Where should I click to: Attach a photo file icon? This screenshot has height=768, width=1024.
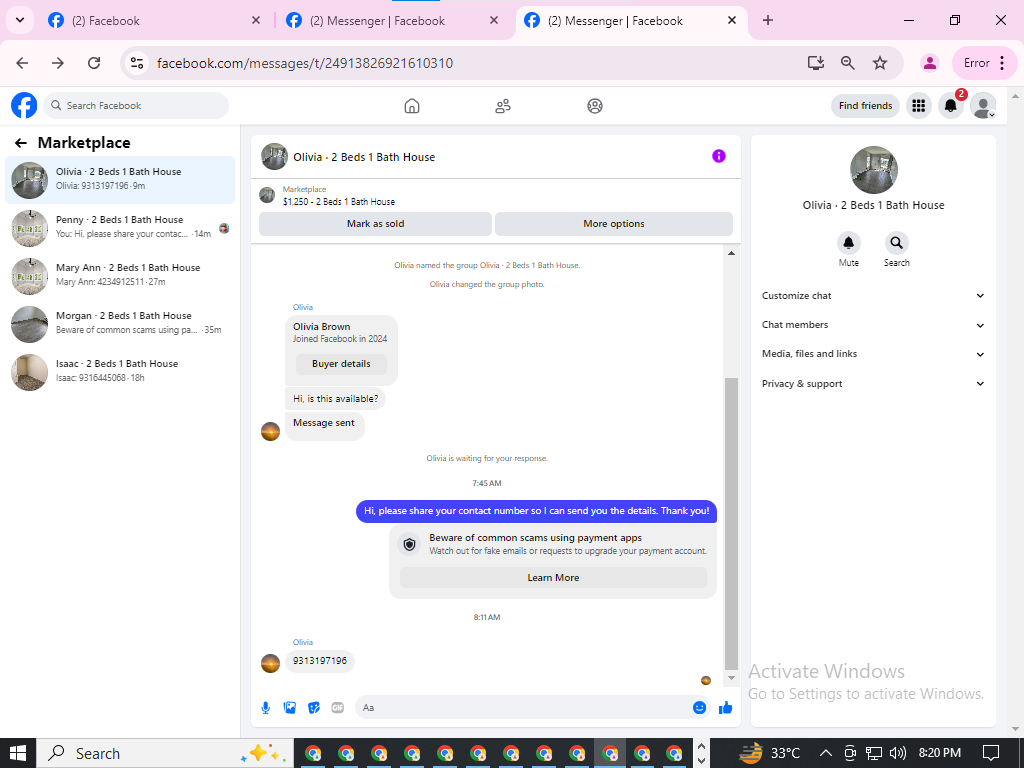290,707
